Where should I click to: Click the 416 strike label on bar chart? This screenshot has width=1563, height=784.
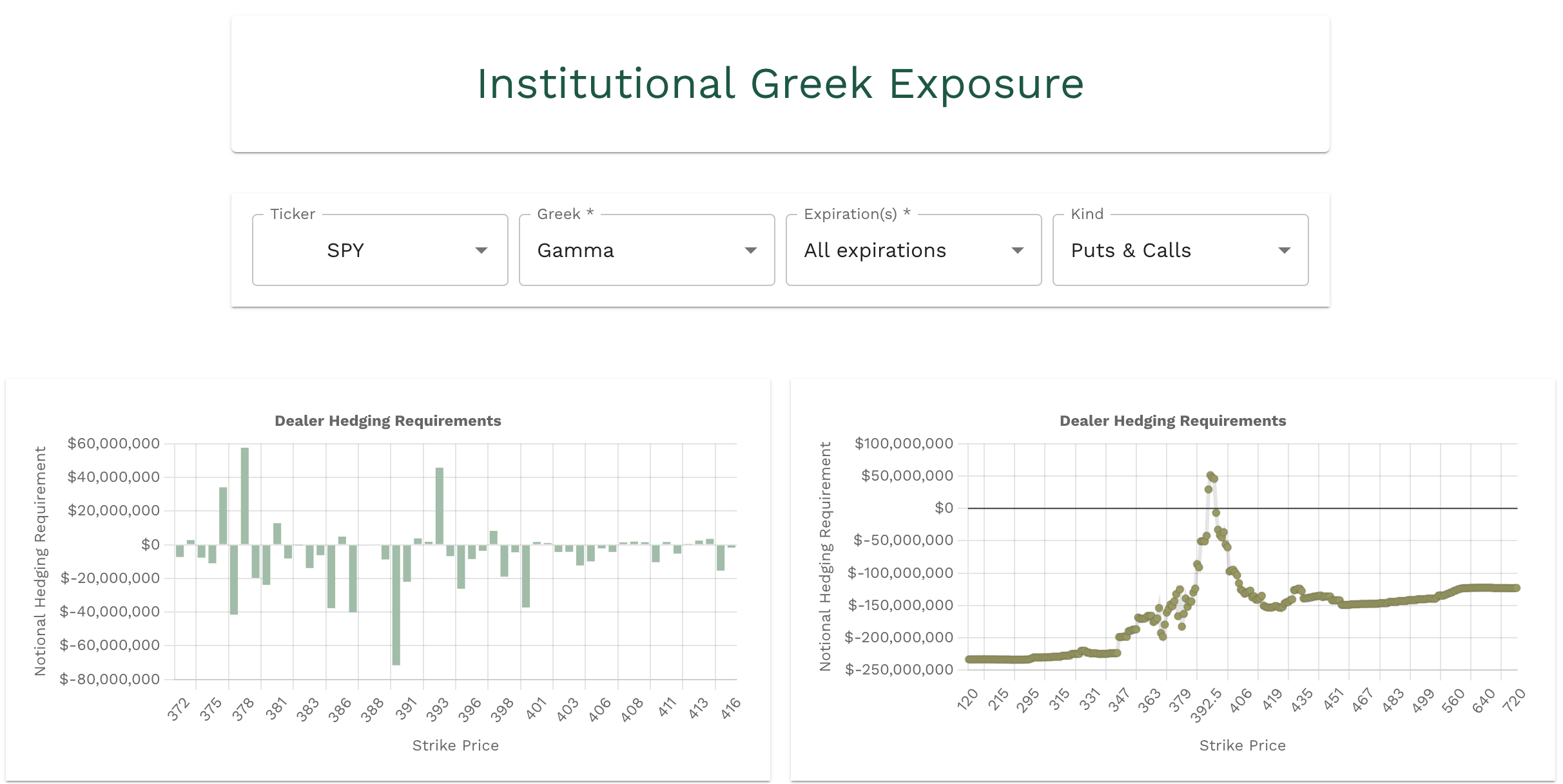coord(730,709)
